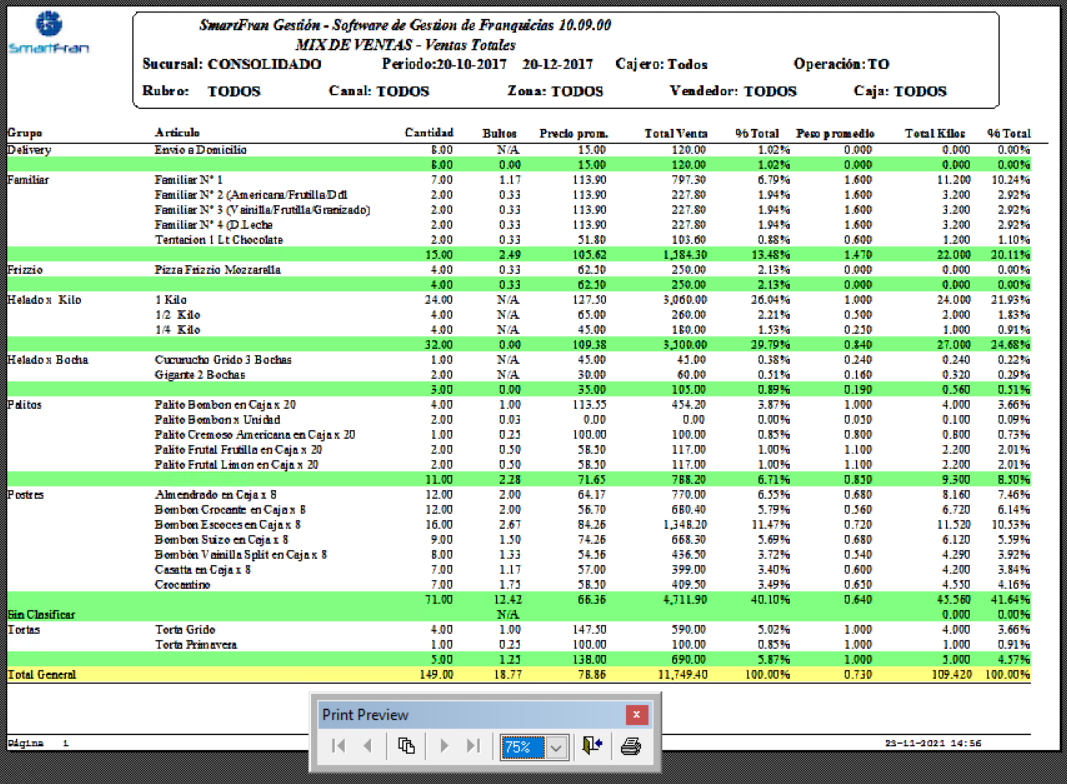Select the Delivery group label
The height and width of the screenshot is (784, 1067).
[29, 150]
